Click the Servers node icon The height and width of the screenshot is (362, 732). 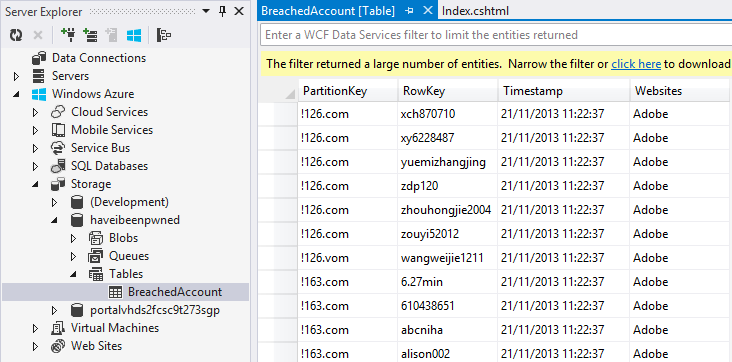39,76
